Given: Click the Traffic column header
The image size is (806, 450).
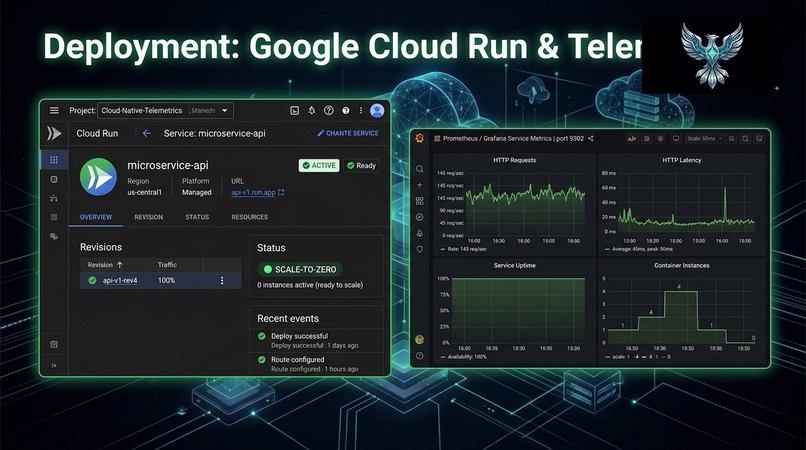Looking at the screenshot, I should [x=167, y=265].
